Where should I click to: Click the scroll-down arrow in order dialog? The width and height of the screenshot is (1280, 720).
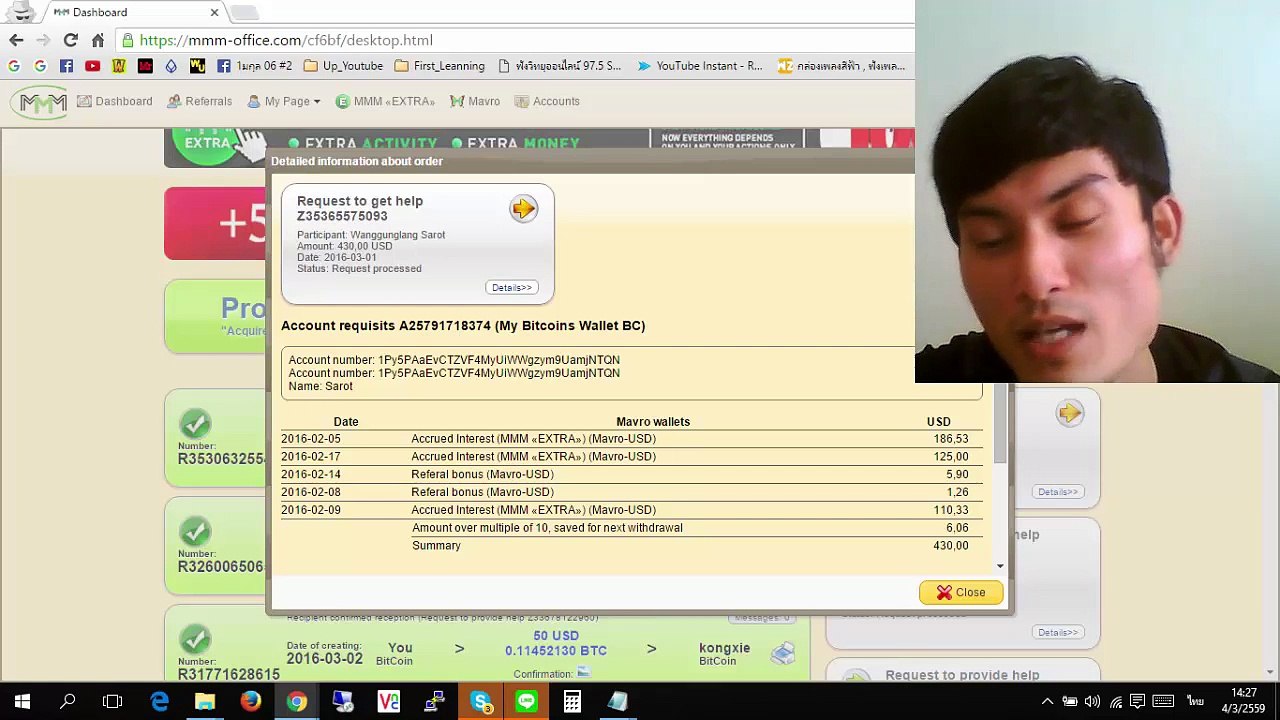pyautogui.click(x=1000, y=567)
